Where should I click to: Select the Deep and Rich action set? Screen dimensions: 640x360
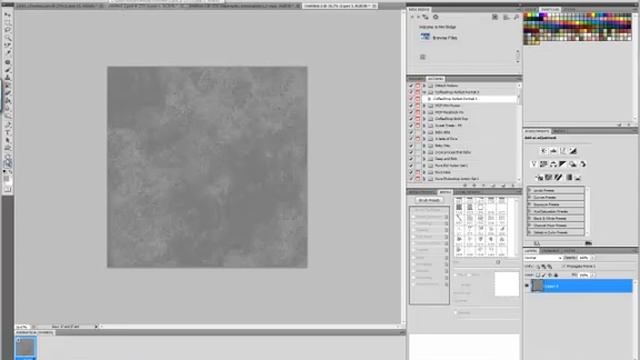point(446,159)
